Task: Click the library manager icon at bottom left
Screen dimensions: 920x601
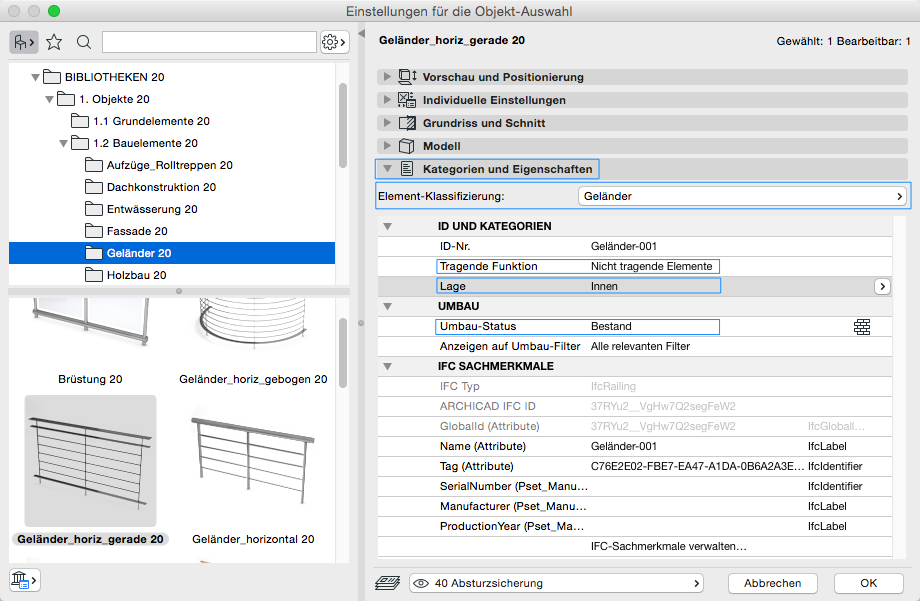Action: coord(24,579)
